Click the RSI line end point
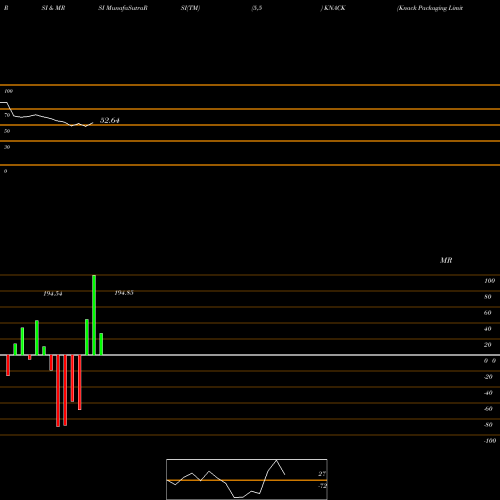The image size is (500, 500). pos(93,123)
